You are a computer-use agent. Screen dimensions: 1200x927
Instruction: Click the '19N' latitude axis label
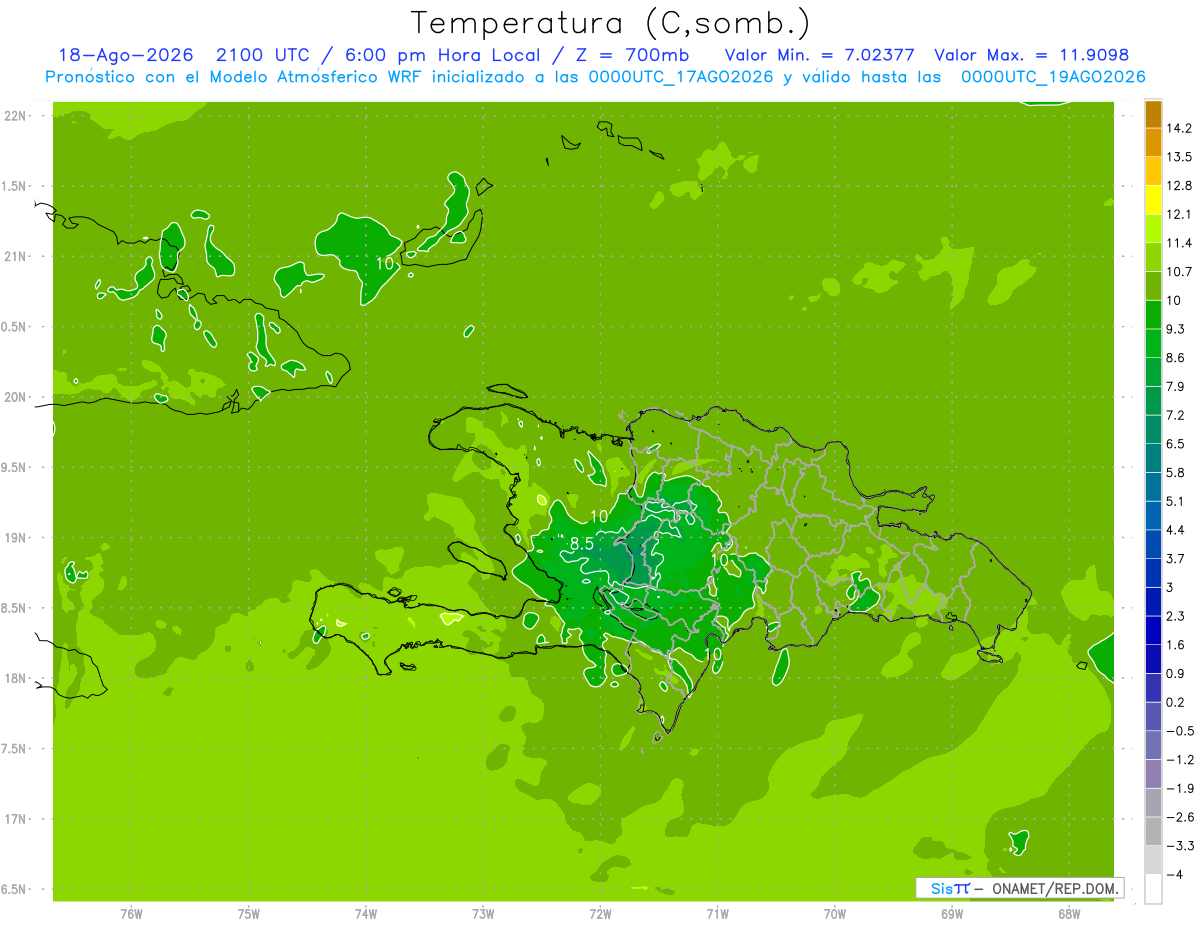[x=15, y=538]
